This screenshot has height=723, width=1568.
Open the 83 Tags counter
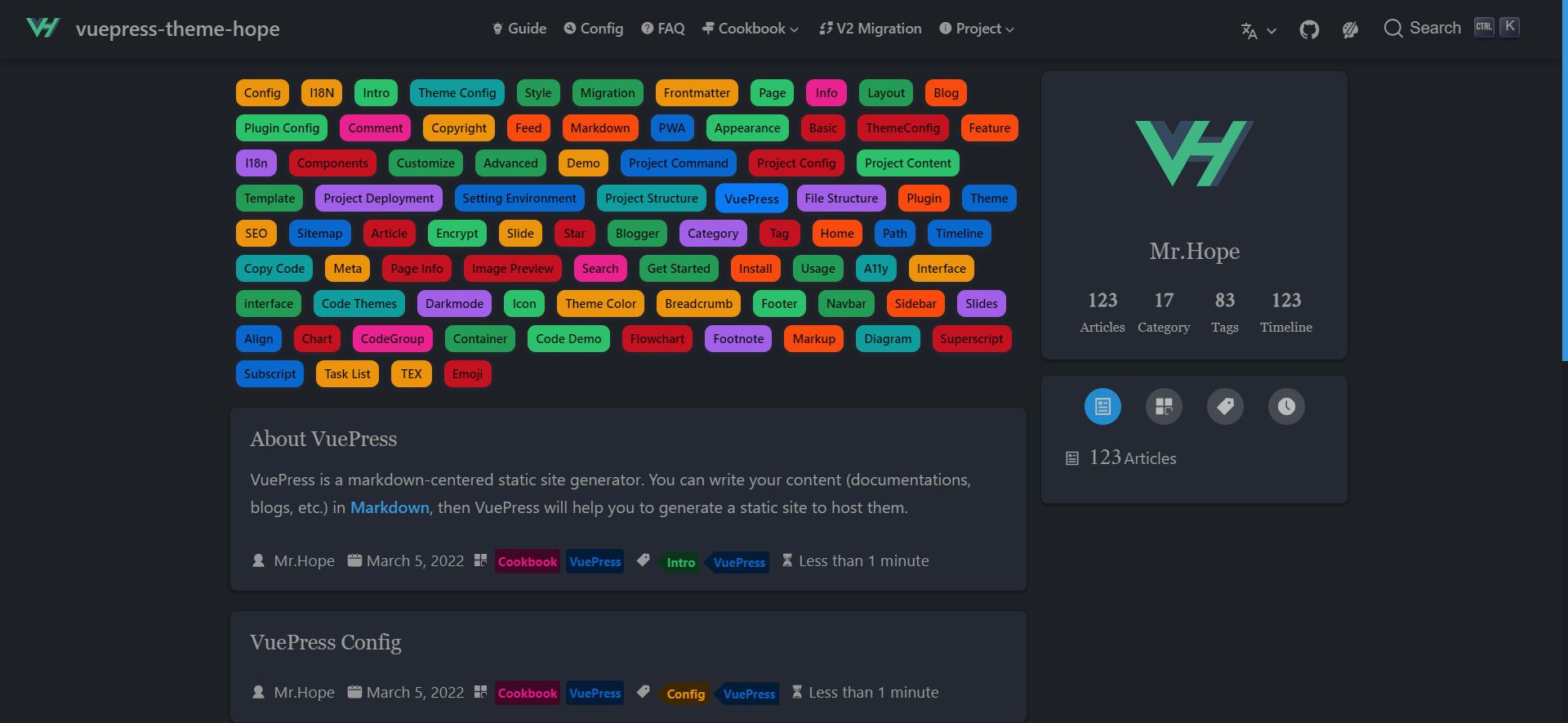point(1225,312)
